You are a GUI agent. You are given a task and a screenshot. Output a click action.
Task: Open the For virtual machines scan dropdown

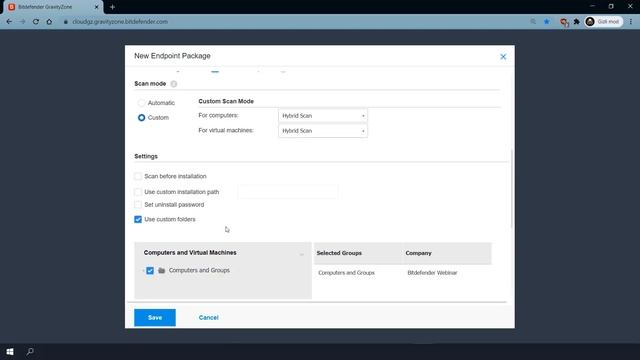(323, 131)
